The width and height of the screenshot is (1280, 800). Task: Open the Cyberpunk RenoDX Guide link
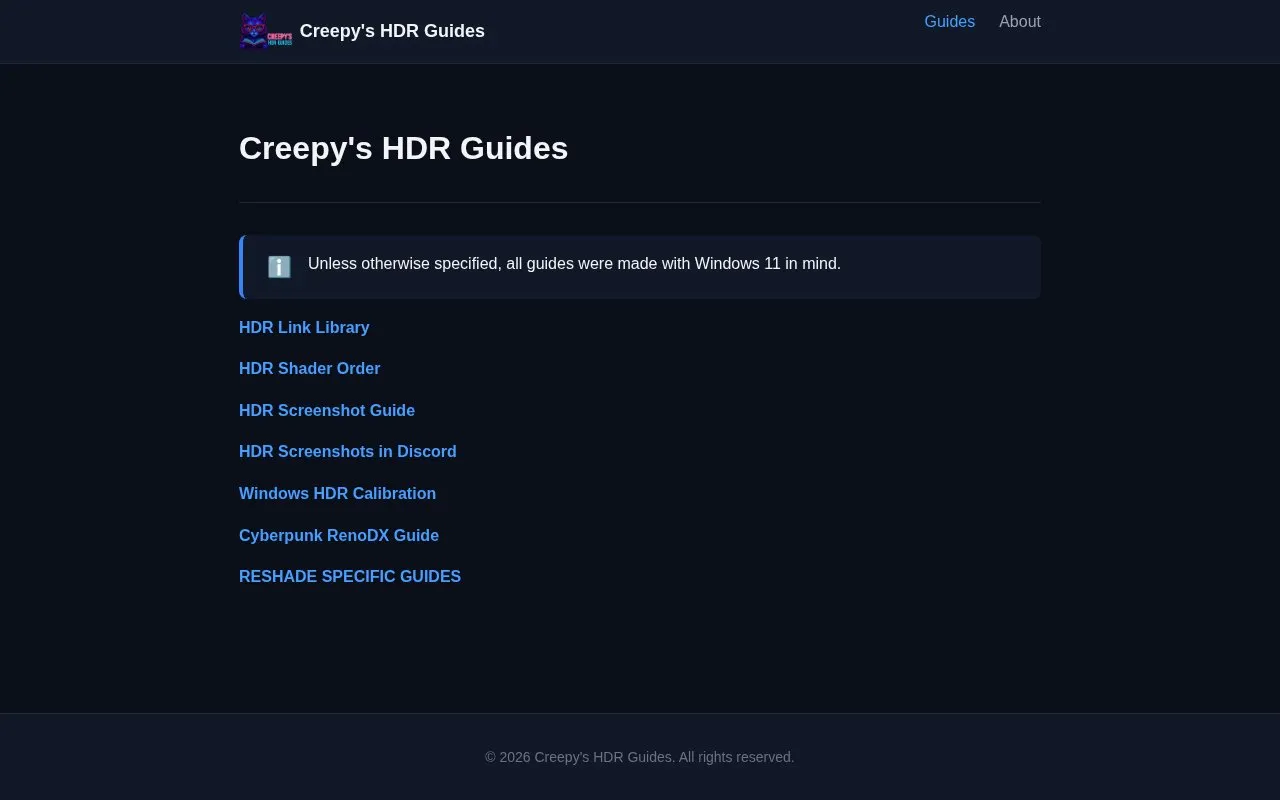tap(339, 536)
